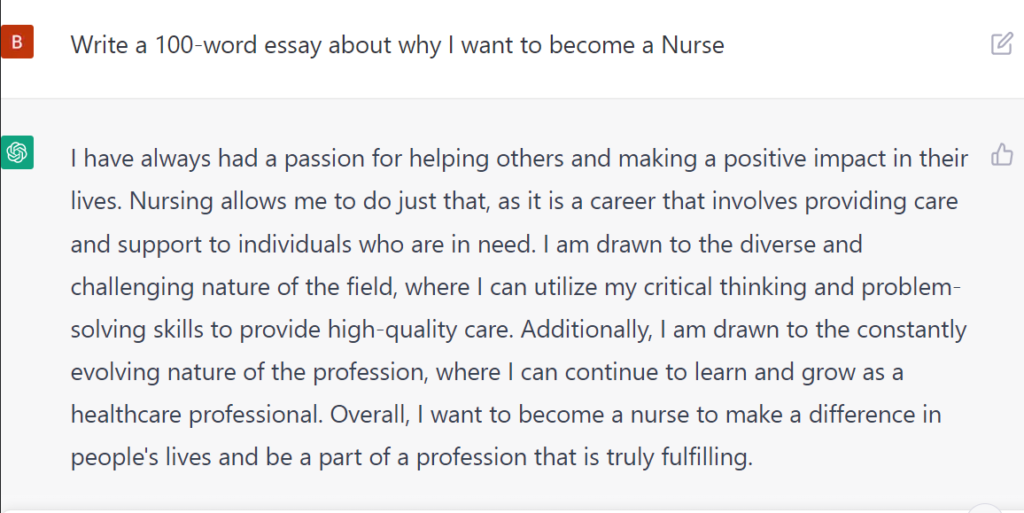Click the green ChatGPT logo avatar
Viewport: 1024px width, 513px height.
(17, 152)
